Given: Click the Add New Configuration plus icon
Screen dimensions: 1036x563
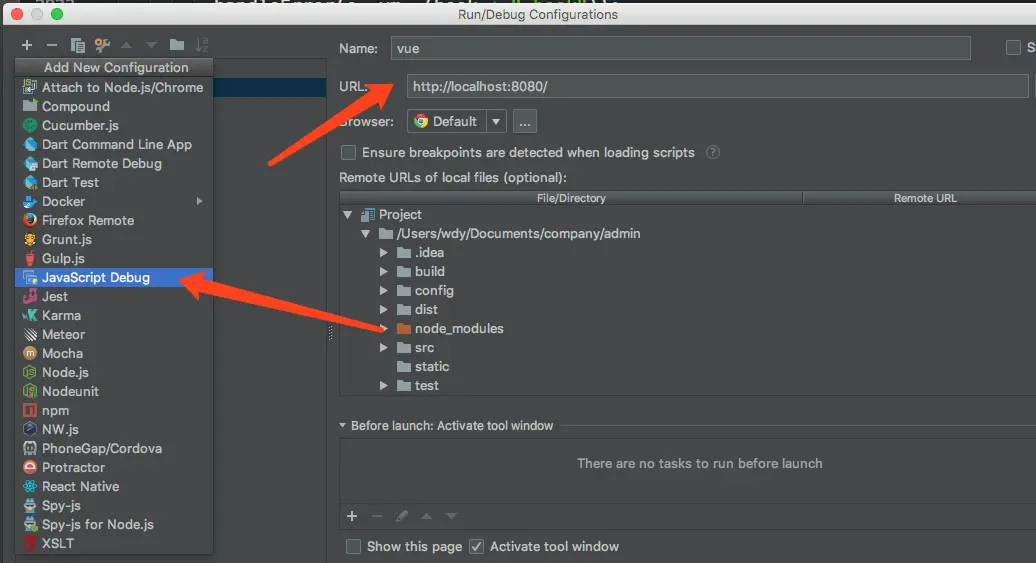Looking at the screenshot, I should 26,45.
